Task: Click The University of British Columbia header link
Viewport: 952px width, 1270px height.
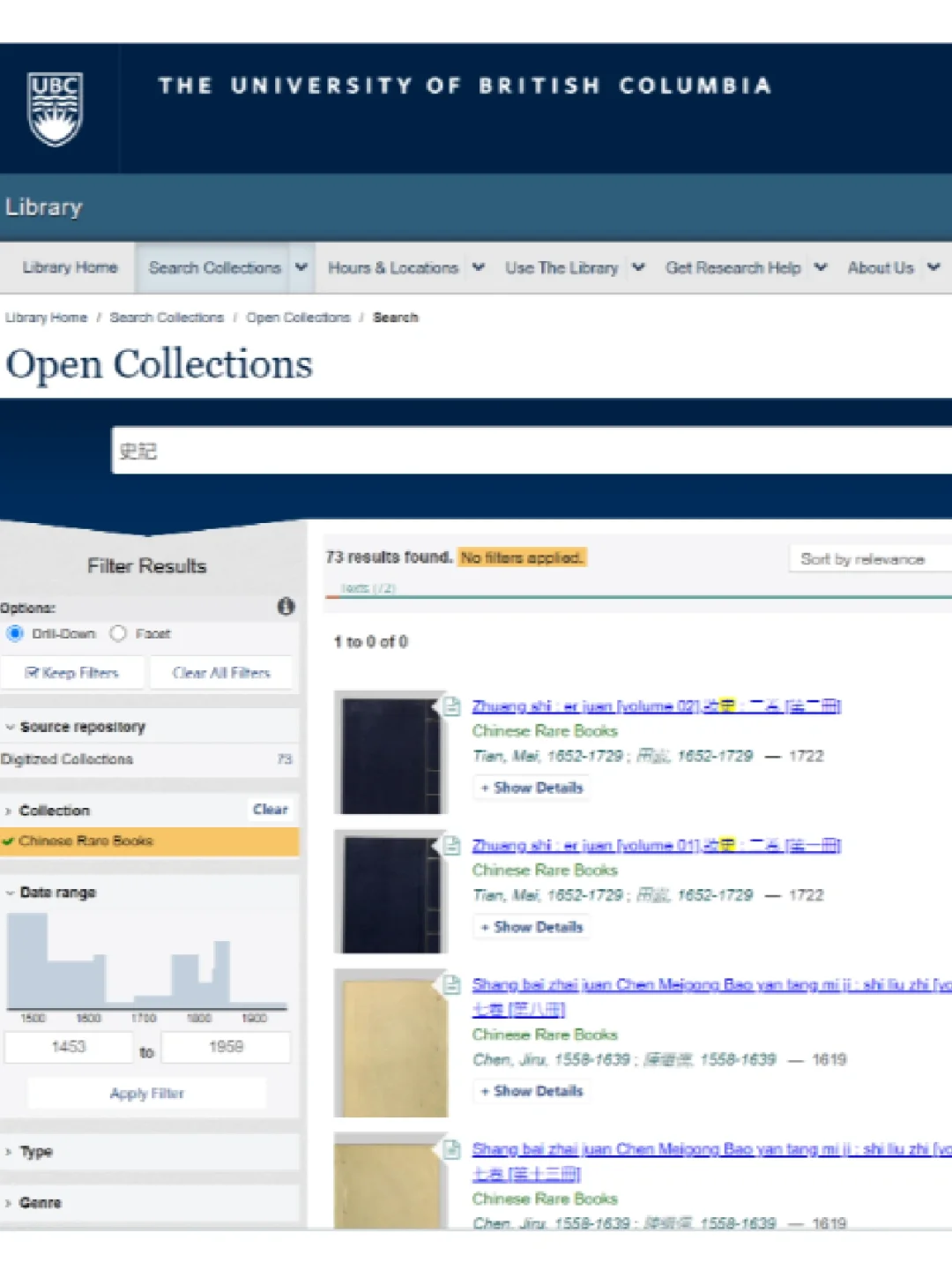Action: click(465, 86)
